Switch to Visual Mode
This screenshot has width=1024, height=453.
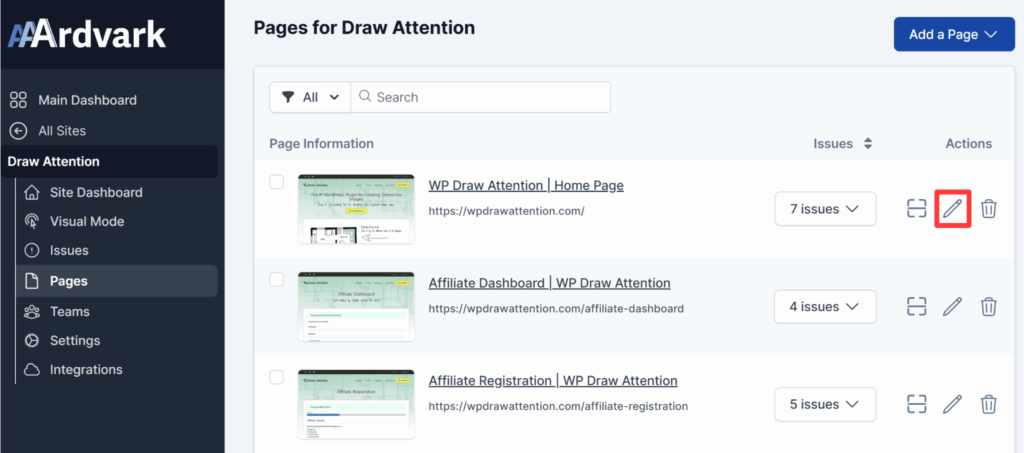coord(87,221)
